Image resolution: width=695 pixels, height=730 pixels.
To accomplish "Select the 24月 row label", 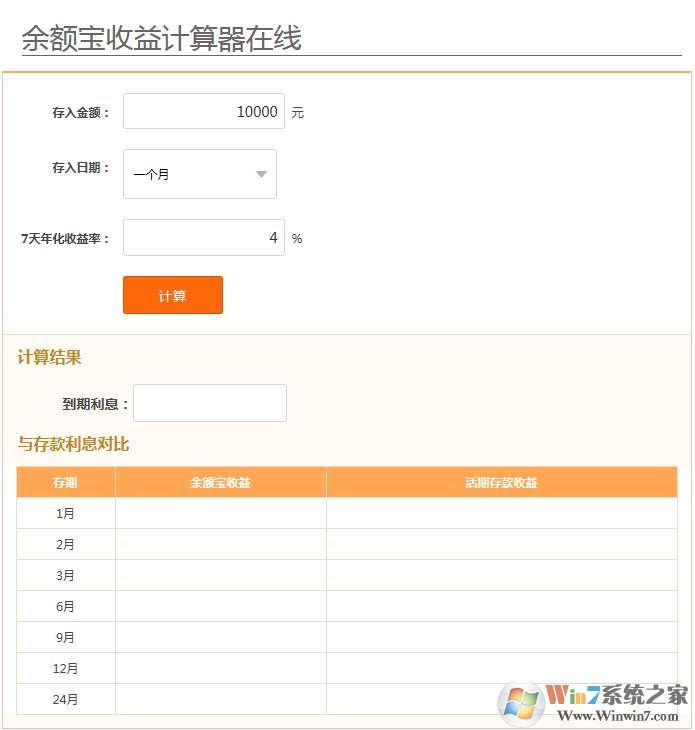I will 65,699.
